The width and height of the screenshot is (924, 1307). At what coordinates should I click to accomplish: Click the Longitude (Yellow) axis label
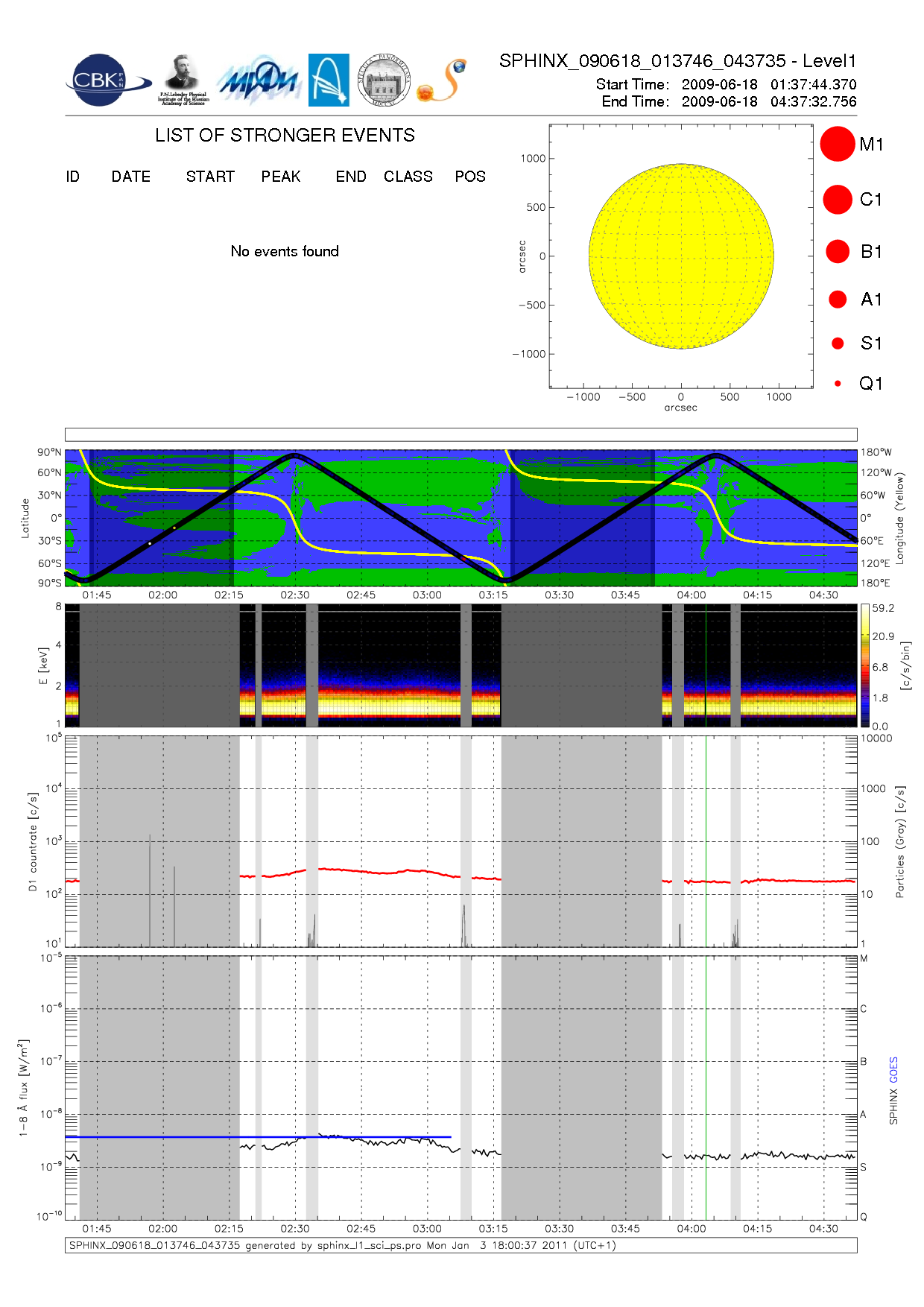tap(900, 518)
